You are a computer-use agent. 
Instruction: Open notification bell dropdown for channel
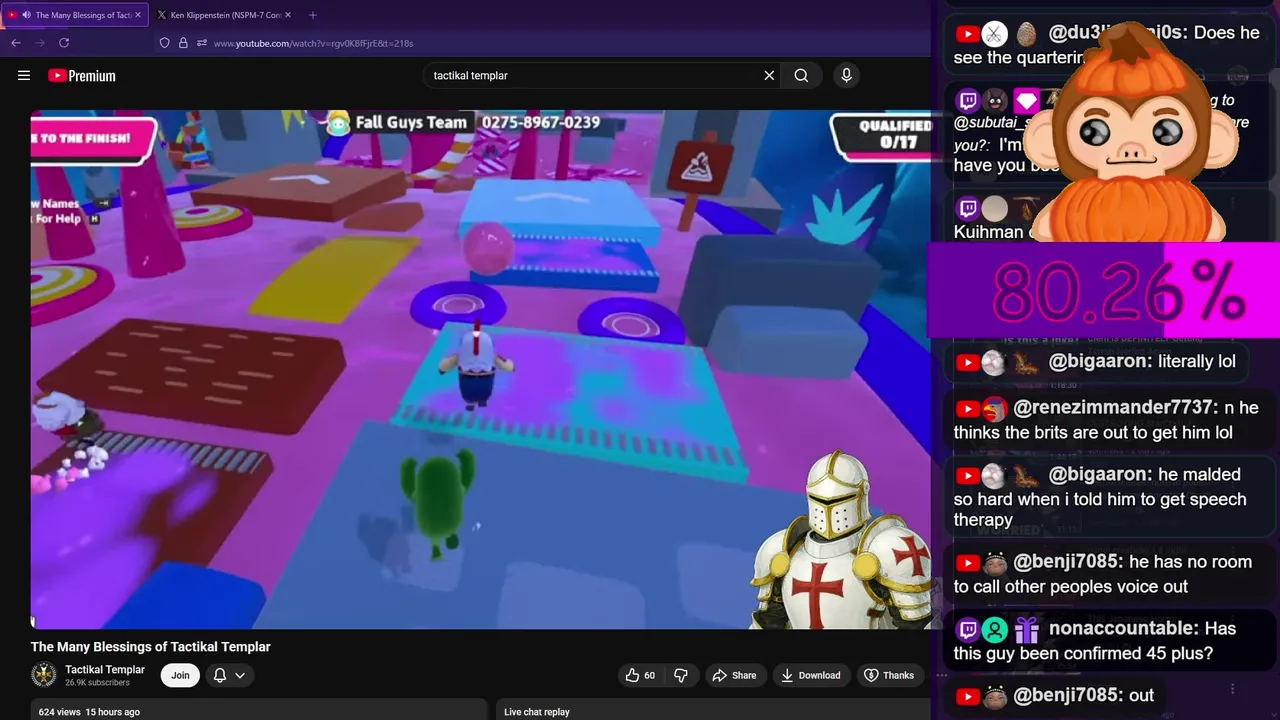[229, 675]
